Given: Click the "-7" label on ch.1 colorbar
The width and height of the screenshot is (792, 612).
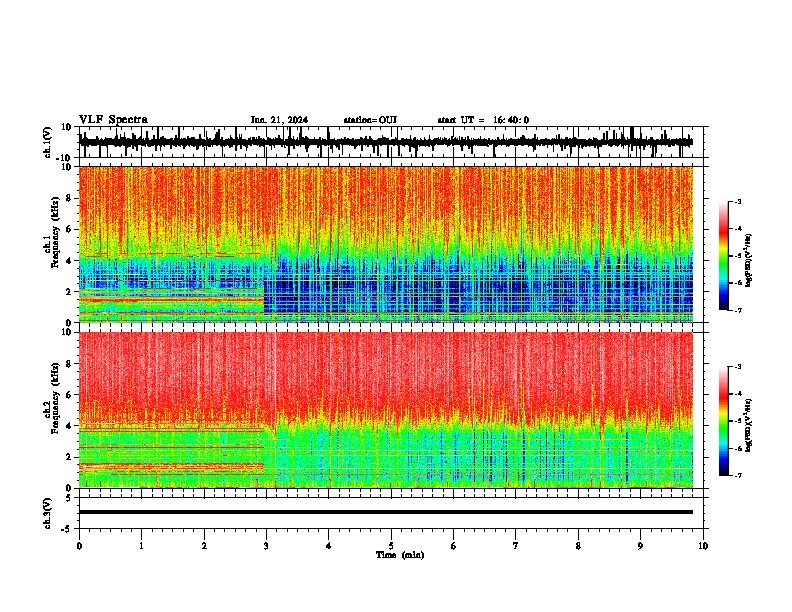Looking at the screenshot, I should pos(738,310).
